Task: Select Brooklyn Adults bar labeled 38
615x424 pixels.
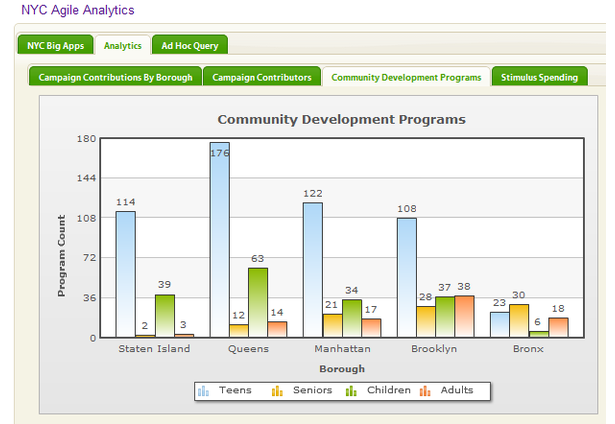Action: [x=464, y=316]
